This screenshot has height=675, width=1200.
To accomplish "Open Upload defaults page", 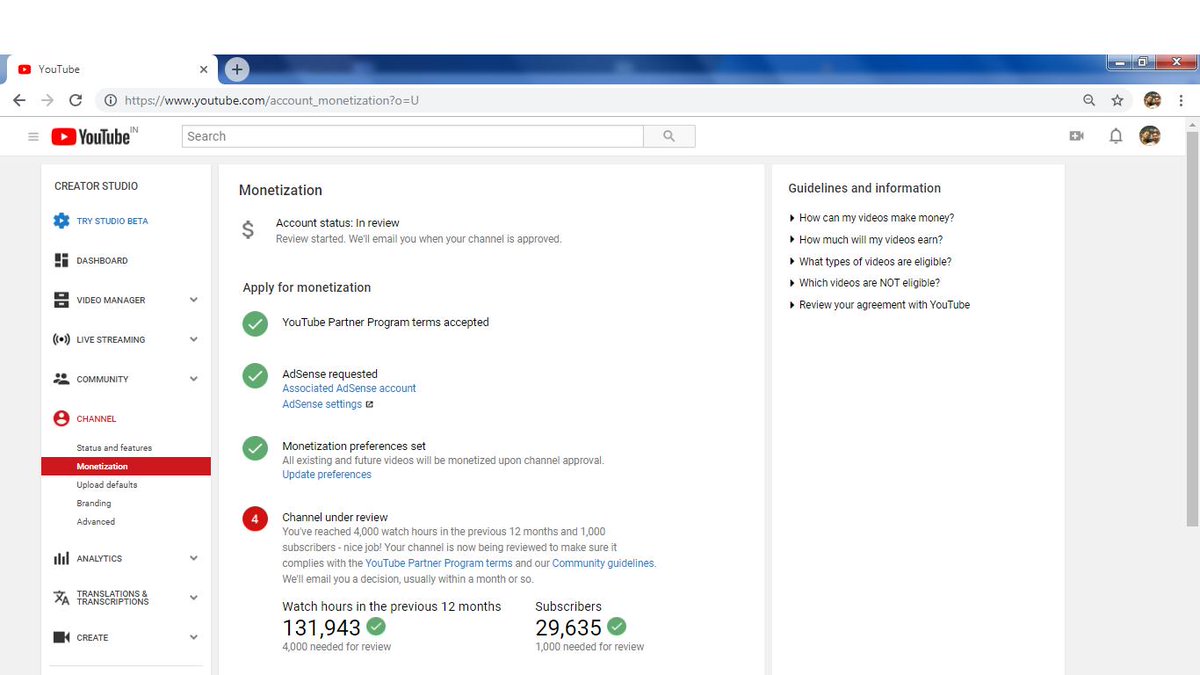I will [107, 485].
